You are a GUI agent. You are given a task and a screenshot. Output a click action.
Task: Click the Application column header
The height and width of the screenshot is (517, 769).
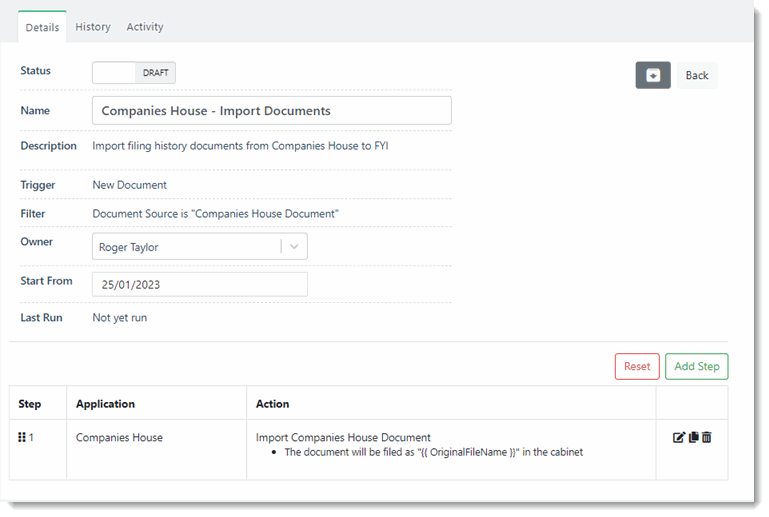(105, 404)
